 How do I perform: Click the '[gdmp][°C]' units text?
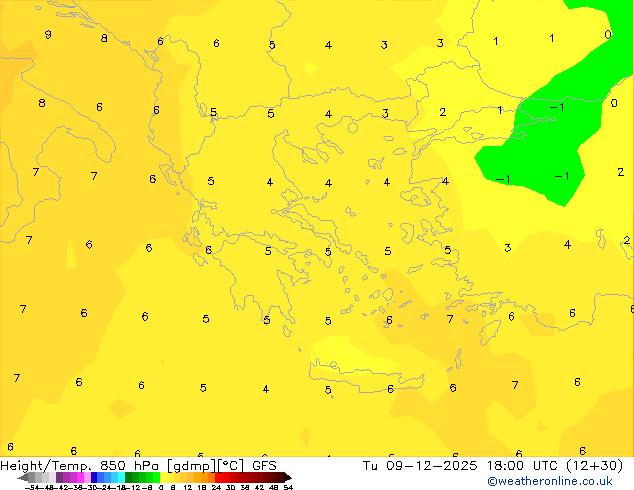(x=205, y=466)
